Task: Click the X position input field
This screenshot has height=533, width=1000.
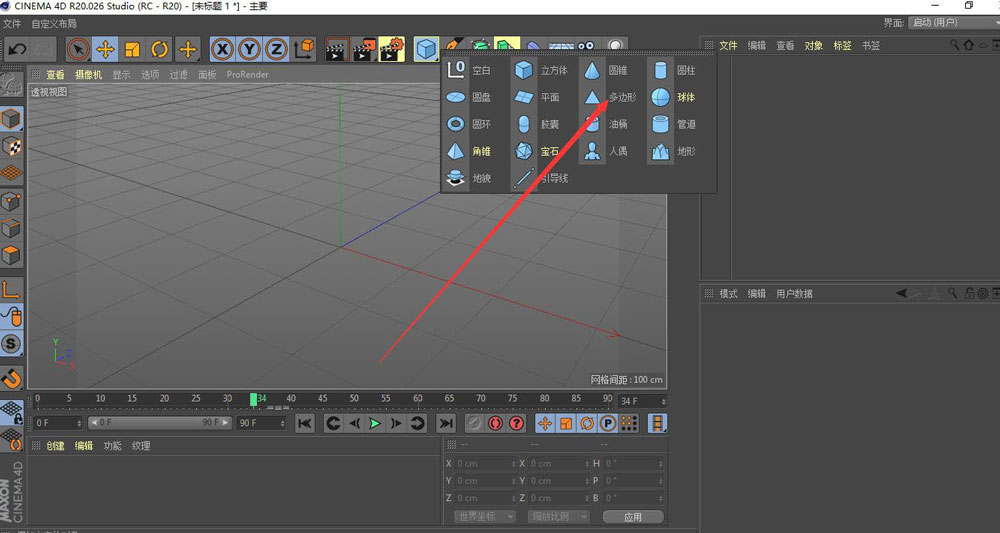Action: (x=485, y=464)
